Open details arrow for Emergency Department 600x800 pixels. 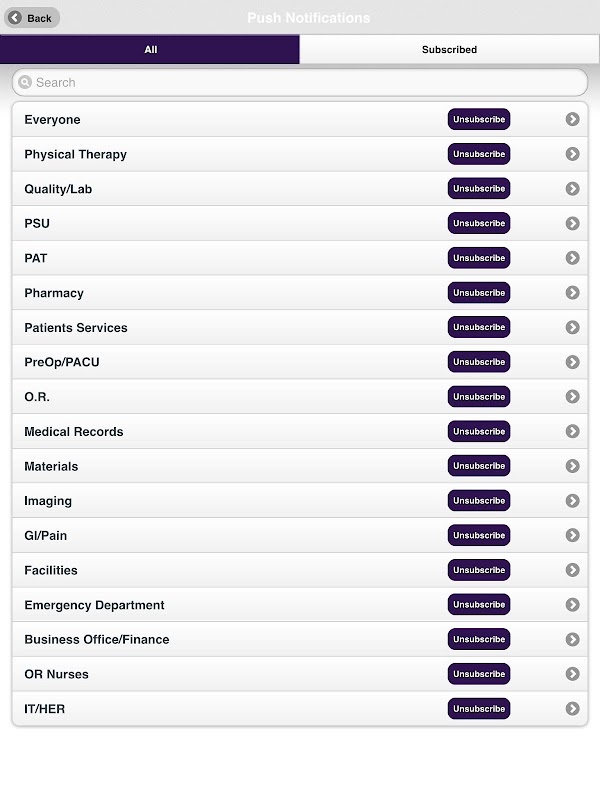point(572,605)
